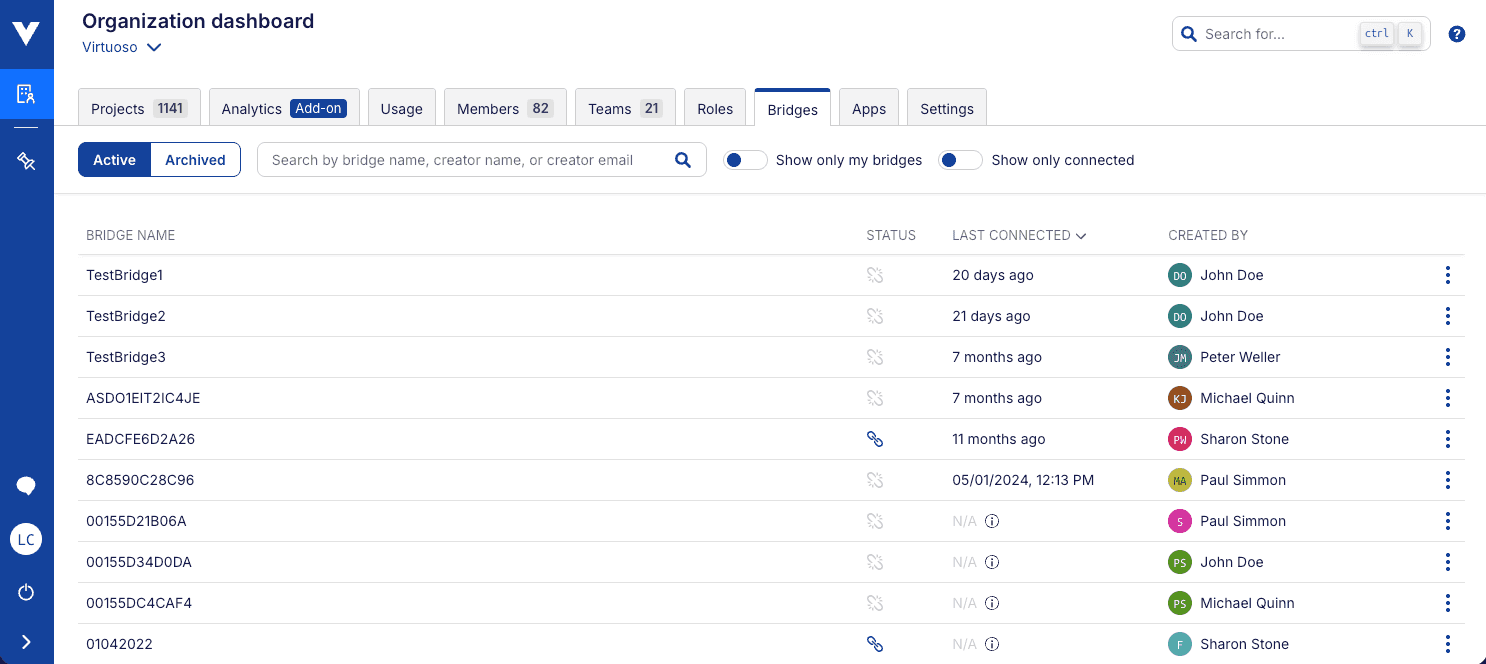Click the power logout icon
1486x664 pixels.
(26, 592)
